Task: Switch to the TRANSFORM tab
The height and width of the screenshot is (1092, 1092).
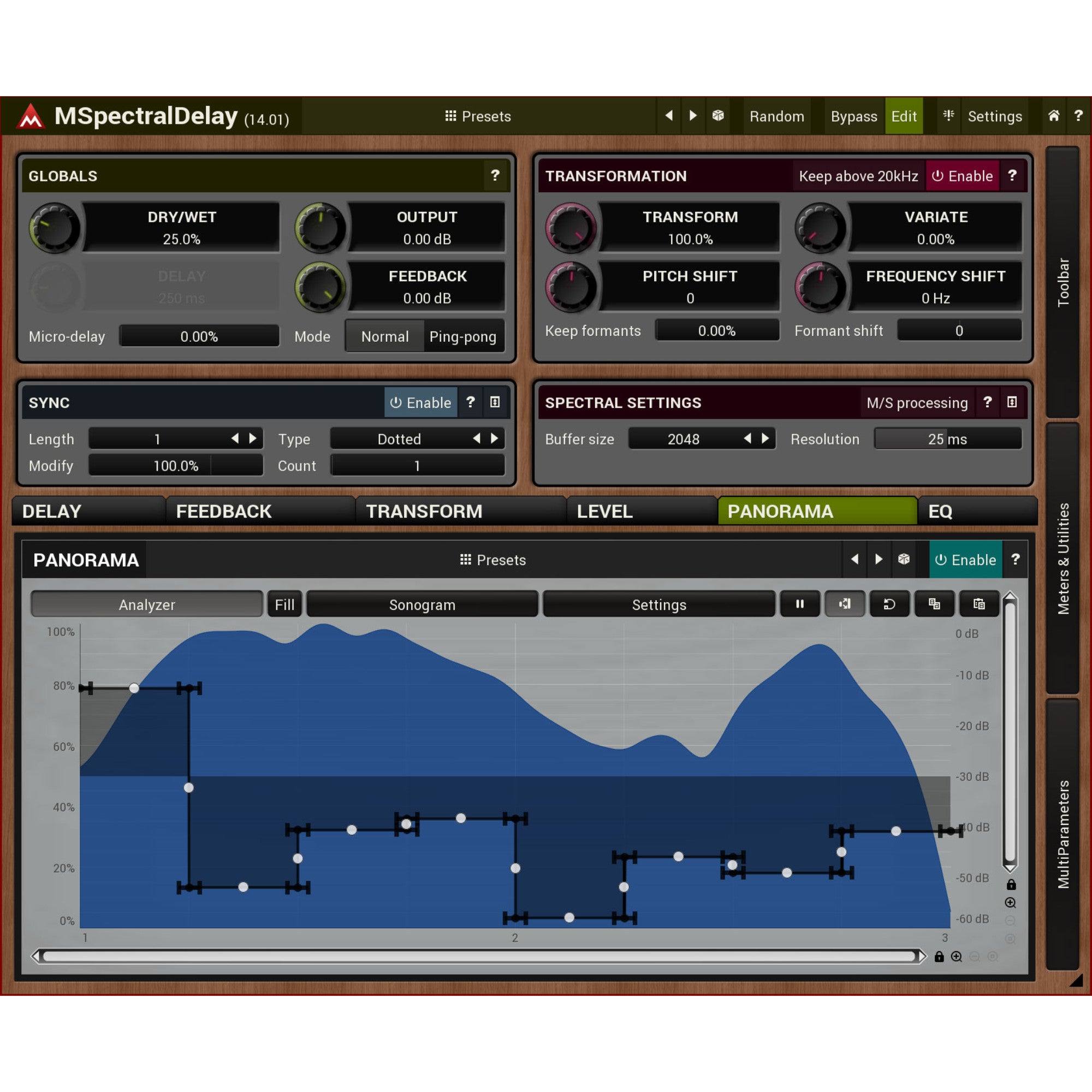Action: [x=461, y=511]
